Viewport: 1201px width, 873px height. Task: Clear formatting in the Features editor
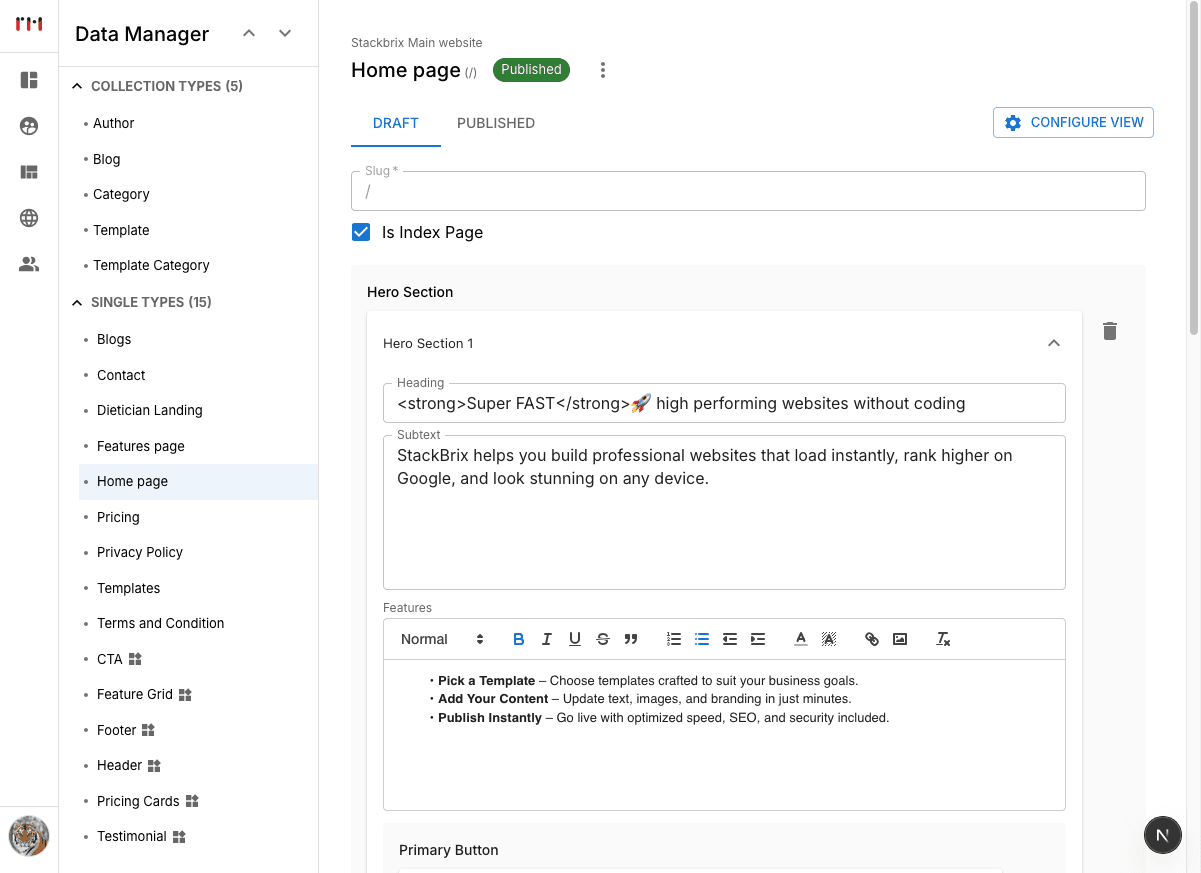[x=943, y=639]
